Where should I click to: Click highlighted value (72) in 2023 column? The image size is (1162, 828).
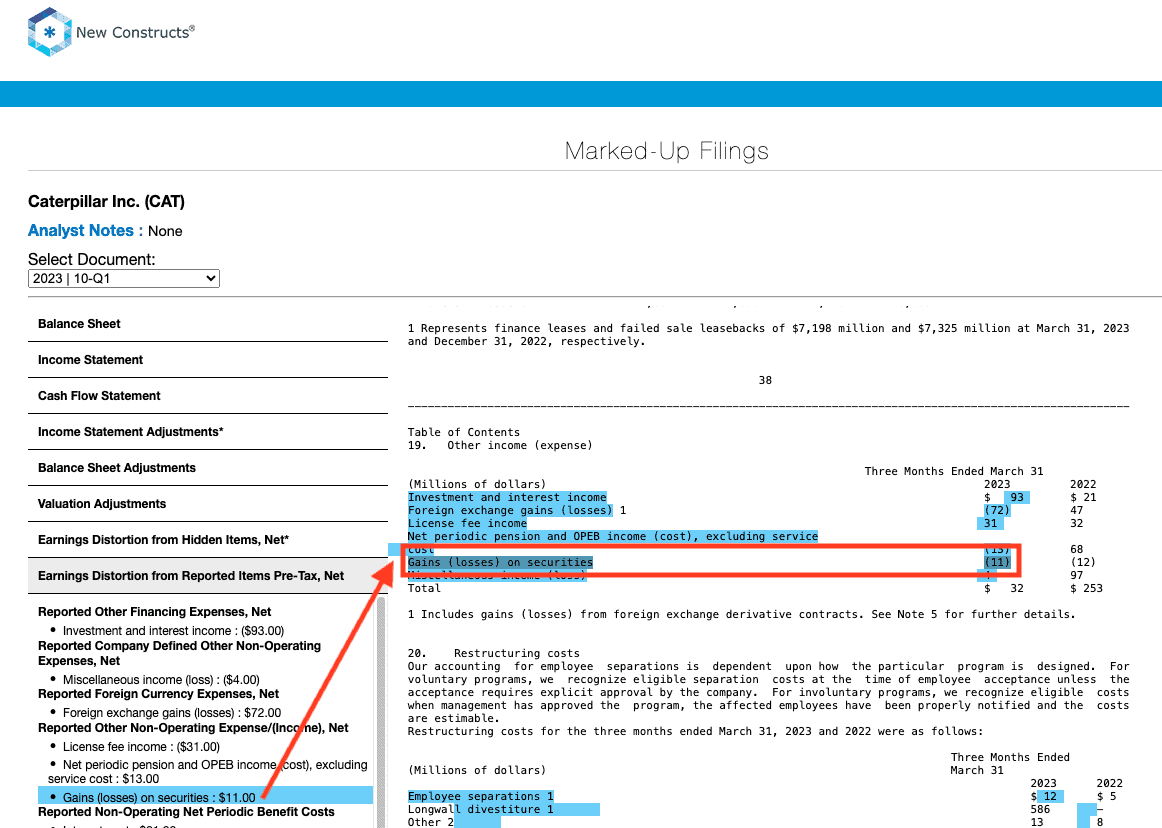click(x=997, y=511)
